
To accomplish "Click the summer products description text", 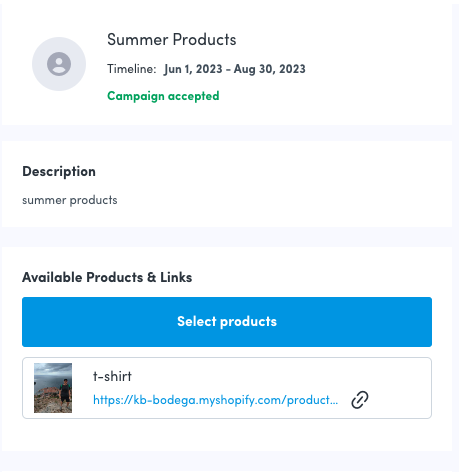I will click(70, 200).
